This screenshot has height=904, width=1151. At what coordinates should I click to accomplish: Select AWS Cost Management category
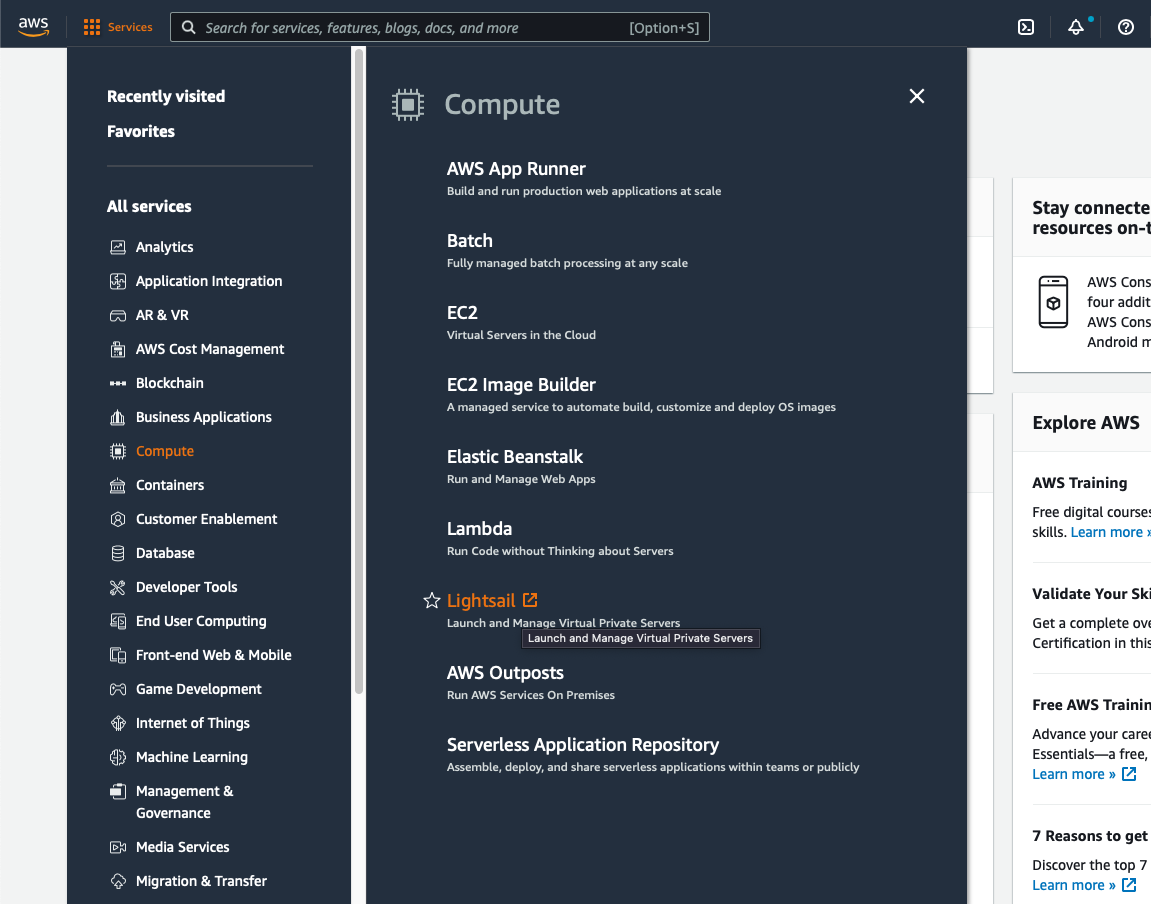pos(210,349)
